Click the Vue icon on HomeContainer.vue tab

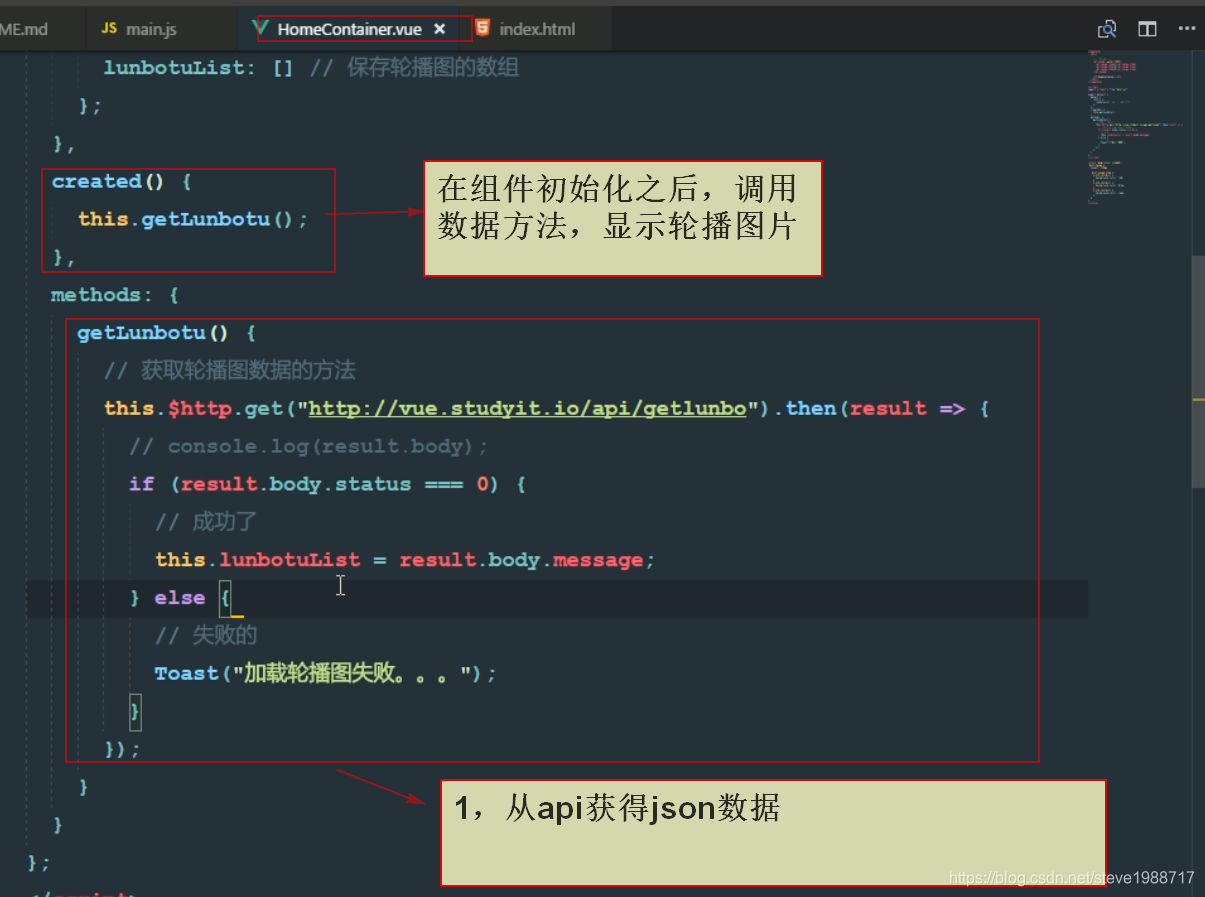[262, 28]
